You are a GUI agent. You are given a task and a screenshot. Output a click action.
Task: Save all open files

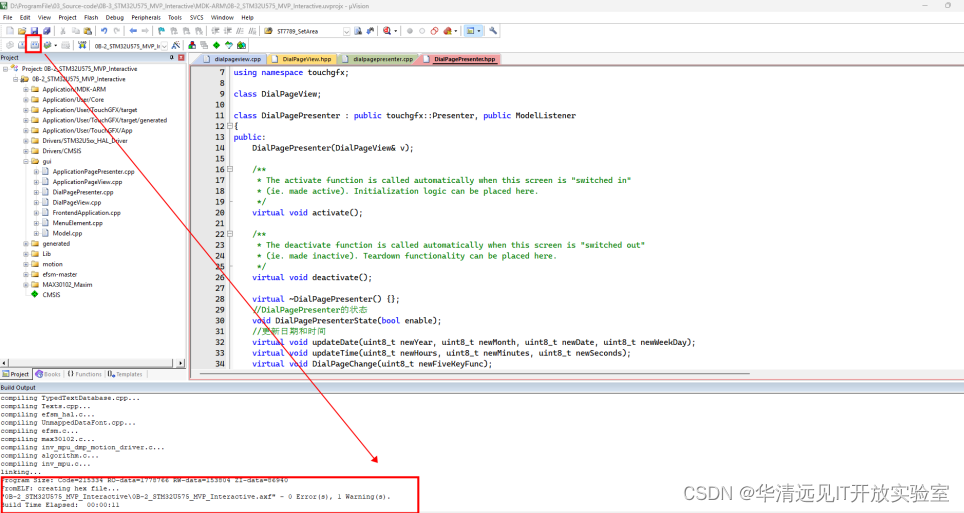[46, 31]
